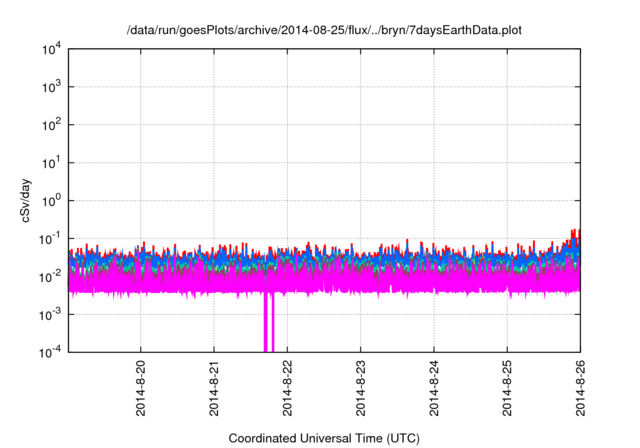Click the 2014-8-23 date tick label
The height and width of the screenshot is (448, 640).
[x=360, y=388]
